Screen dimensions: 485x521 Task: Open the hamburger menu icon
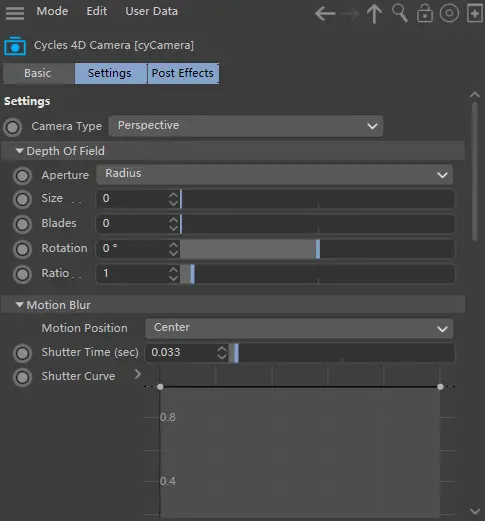[15, 13]
